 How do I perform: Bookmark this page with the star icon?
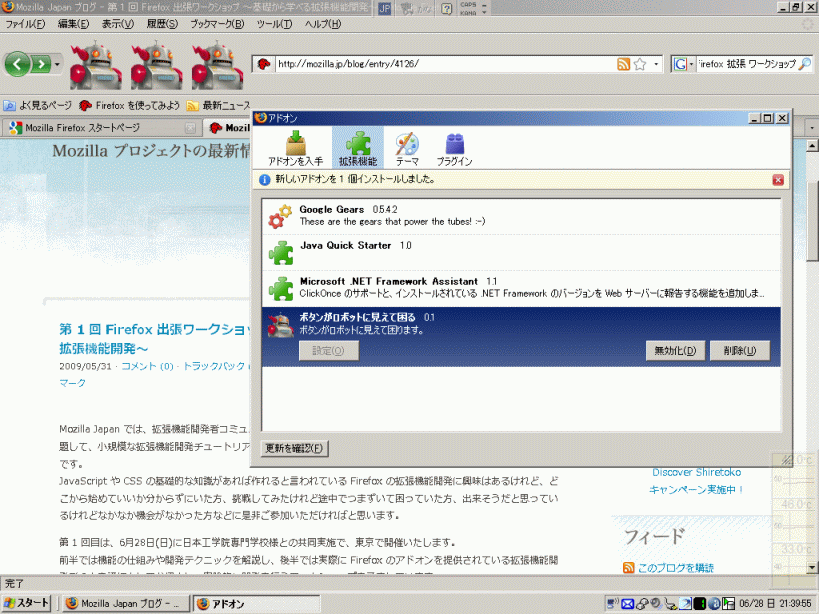[640, 64]
